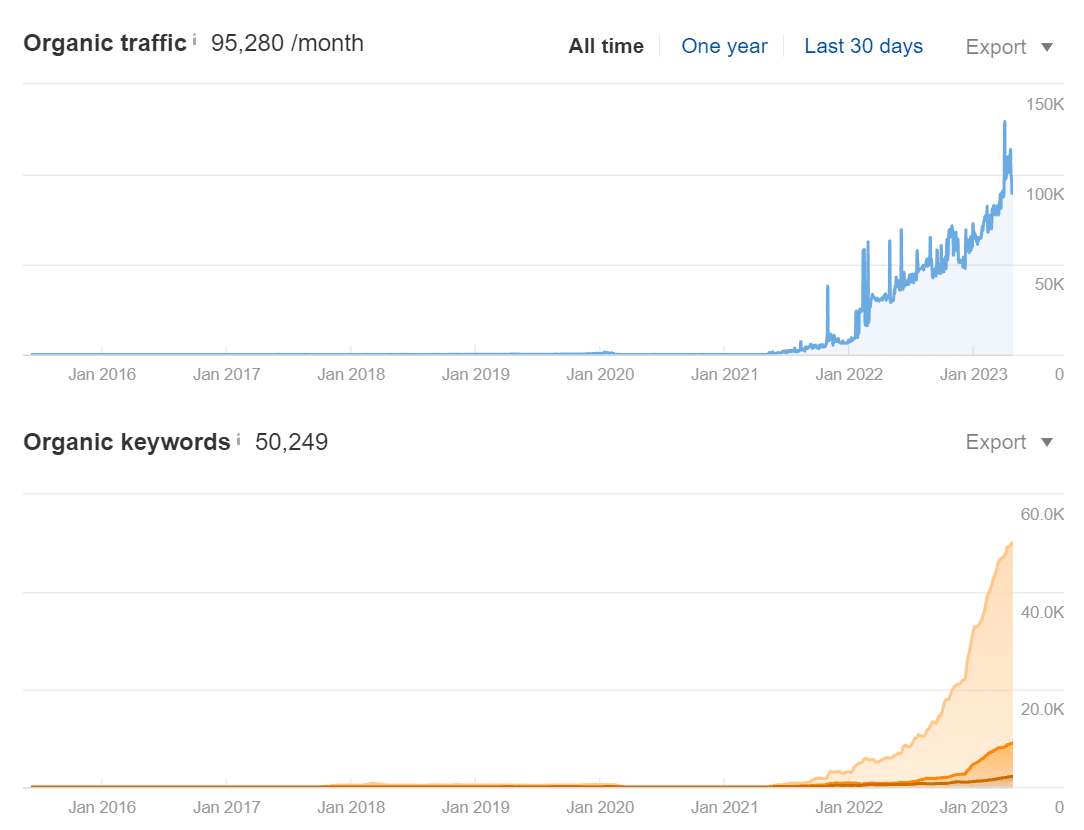Click the highest peak of the traffic chart
The image size is (1084, 830).
[x=1004, y=123]
